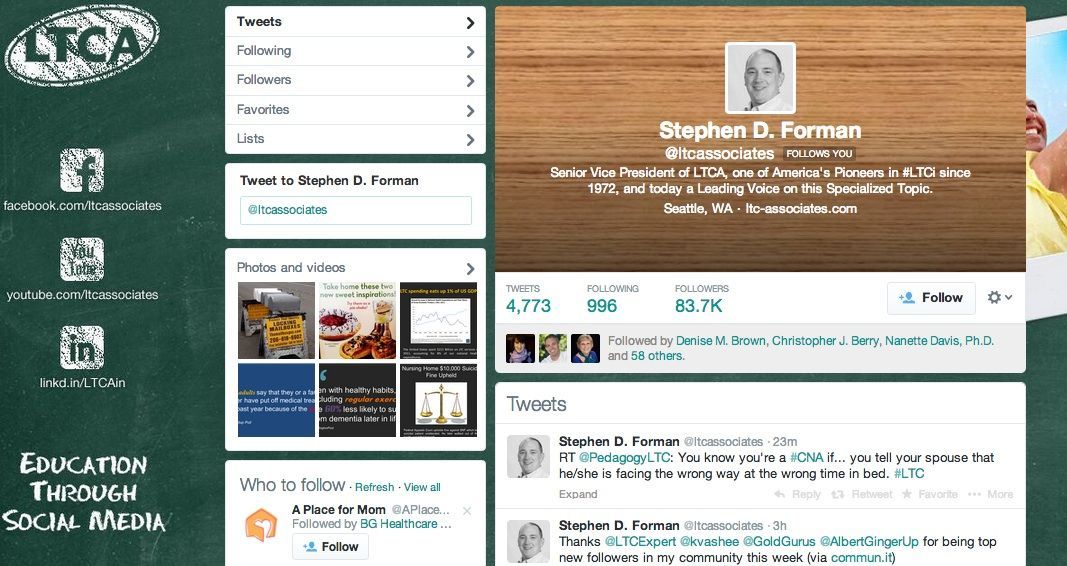Open Stephen D. Forman's profile picture
This screenshot has width=1067, height=566.
pos(760,78)
